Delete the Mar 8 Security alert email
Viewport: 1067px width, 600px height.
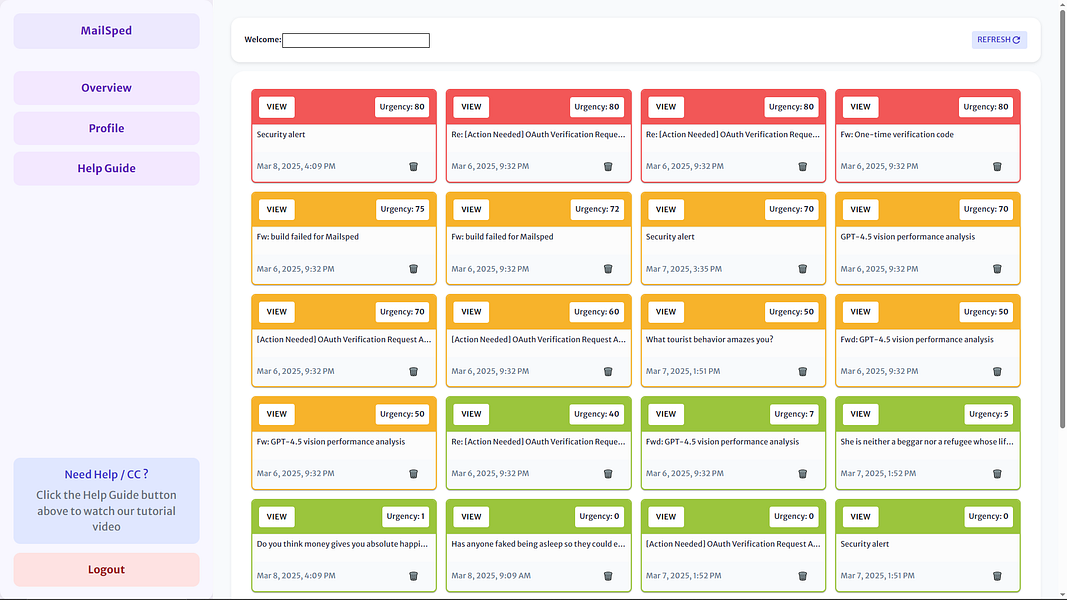413,167
